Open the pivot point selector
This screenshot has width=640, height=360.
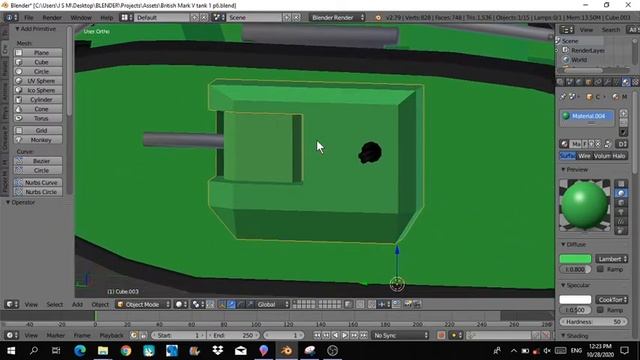click(198, 304)
